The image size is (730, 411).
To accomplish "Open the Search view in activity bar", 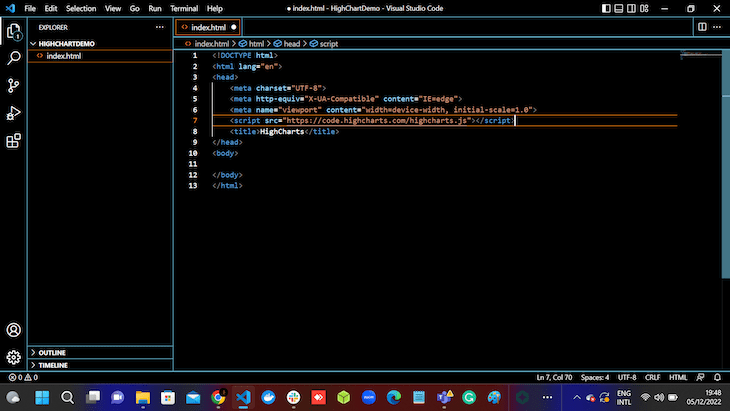I will [x=14, y=58].
